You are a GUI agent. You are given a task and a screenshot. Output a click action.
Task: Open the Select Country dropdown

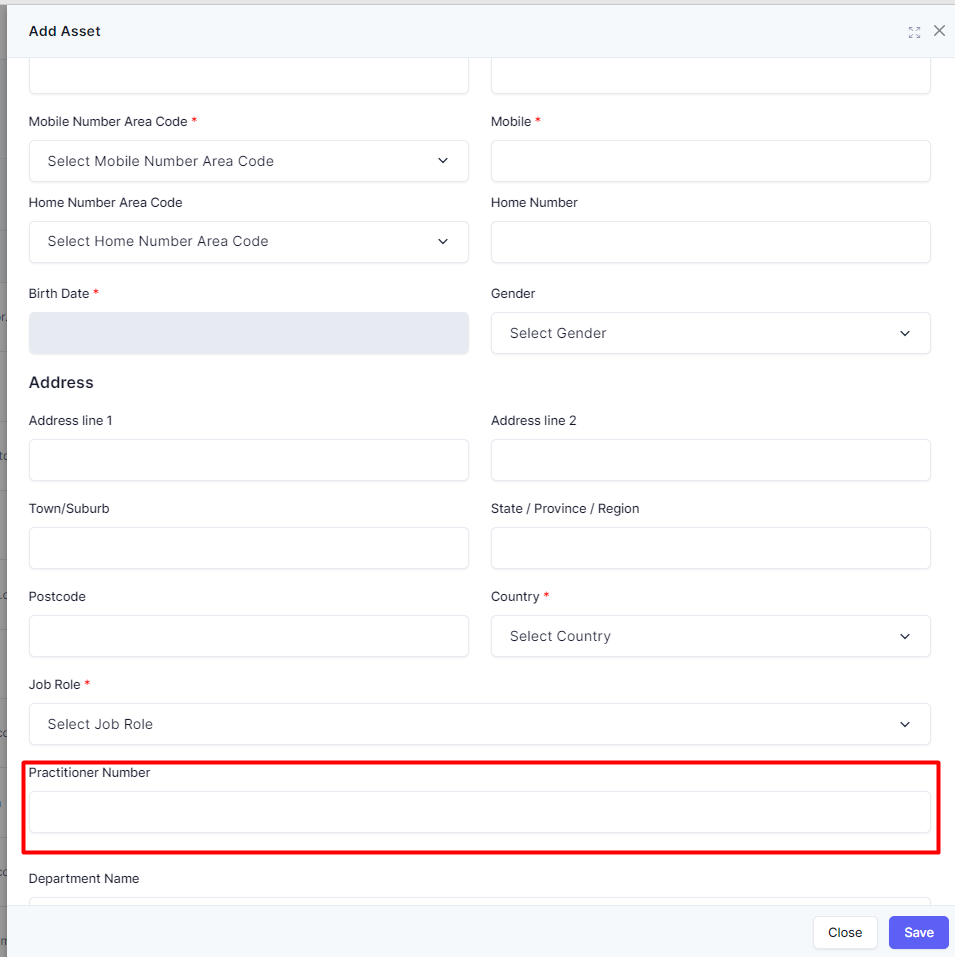tap(710, 636)
